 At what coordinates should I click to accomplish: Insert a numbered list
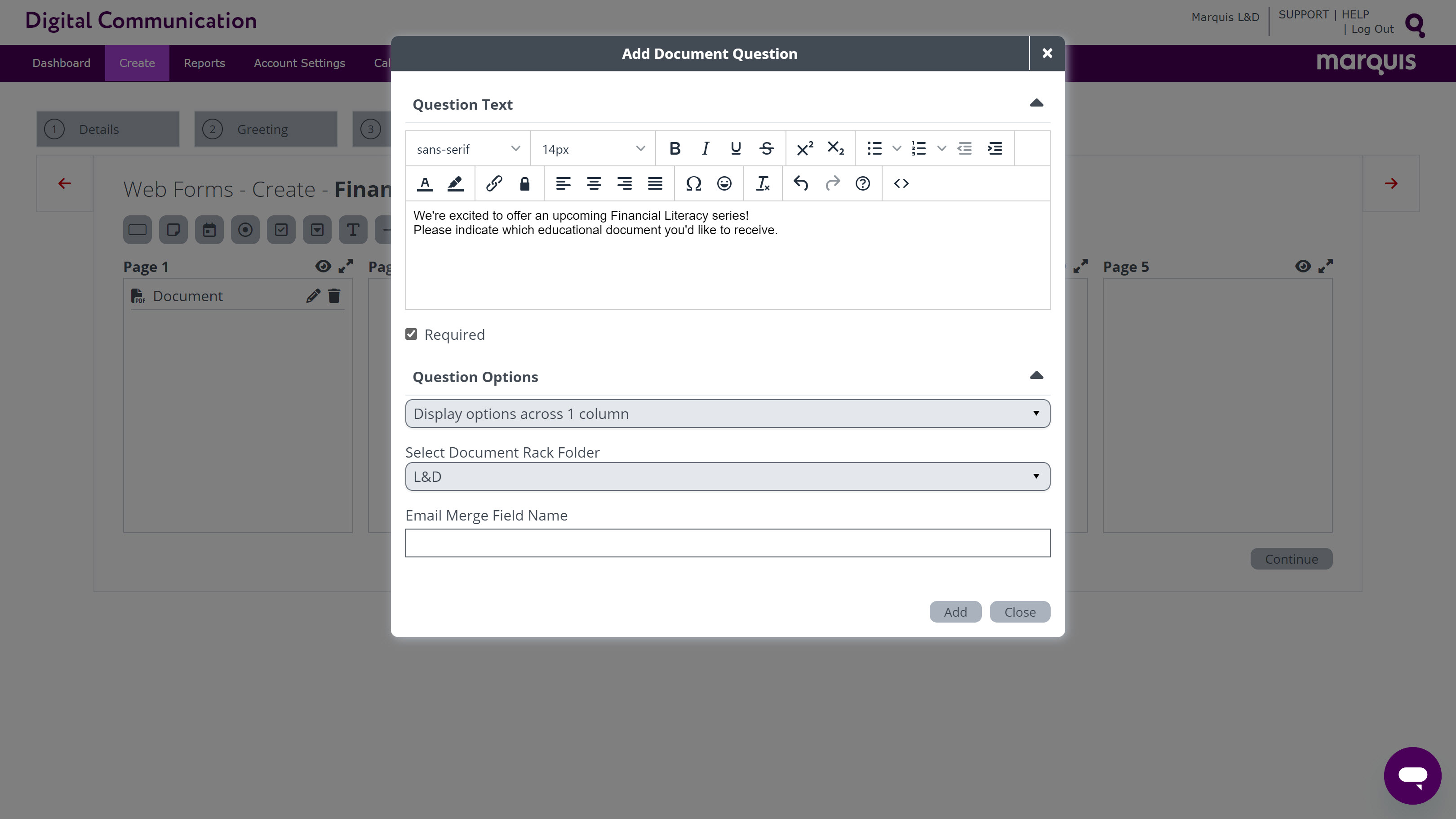pyautogui.click(x=919, y=149)
